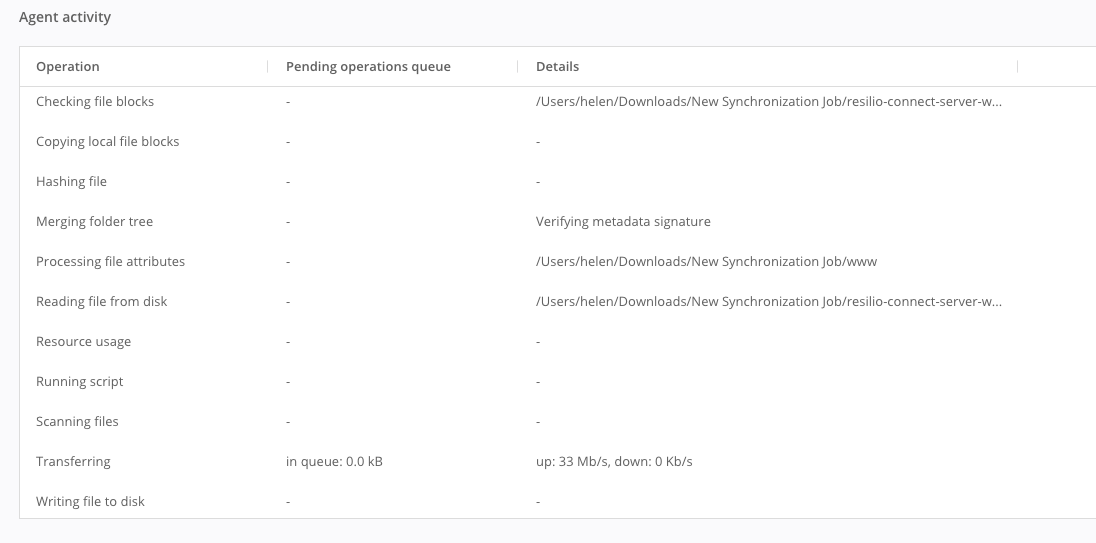Select the Merging folder tree operation

(94, 222)
